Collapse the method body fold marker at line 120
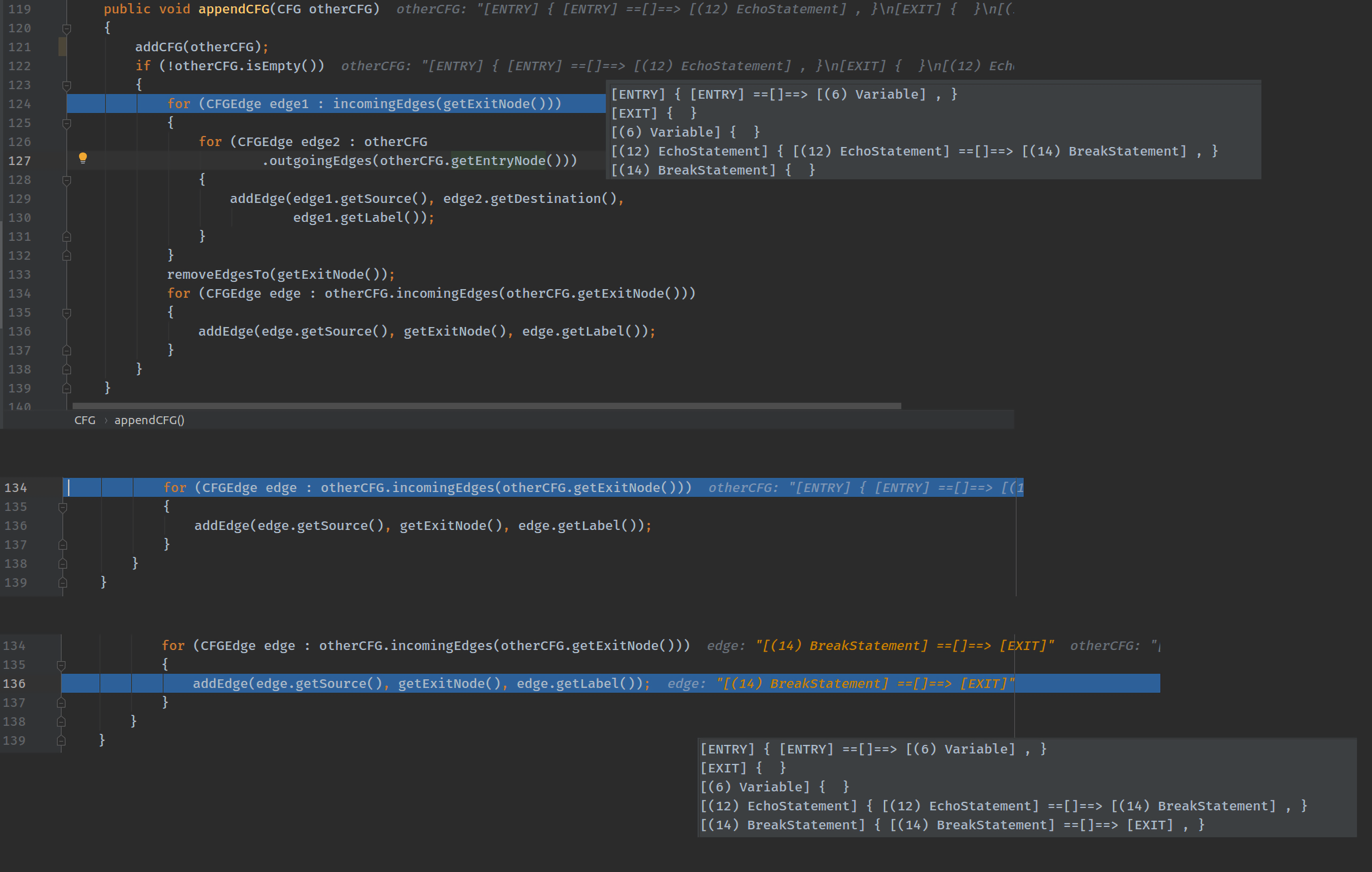This screenshot has width=1372, height=872. pyautogui.click(x=67, y=28)
